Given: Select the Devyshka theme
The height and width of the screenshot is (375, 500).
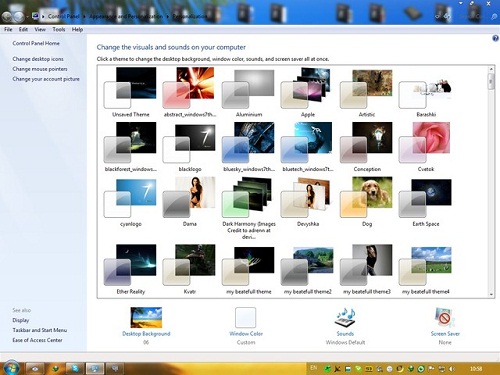Looking at the screenshot, I should [x=307, y=197].
